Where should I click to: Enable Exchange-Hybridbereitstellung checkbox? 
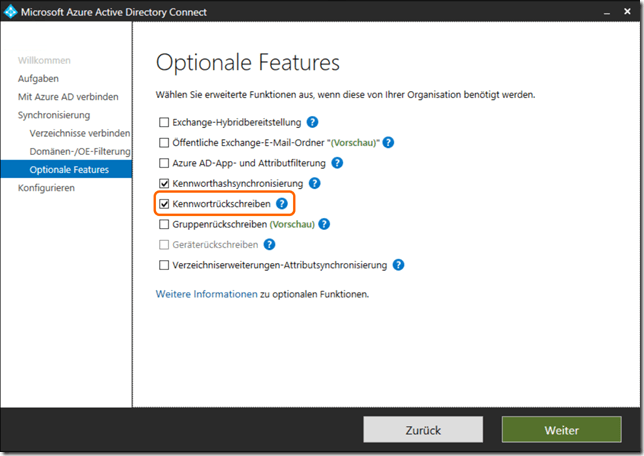164,122
